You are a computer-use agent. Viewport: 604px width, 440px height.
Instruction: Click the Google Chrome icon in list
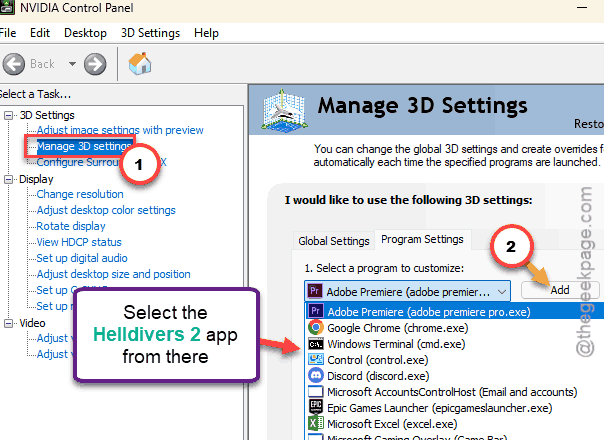tap(316, 327)
